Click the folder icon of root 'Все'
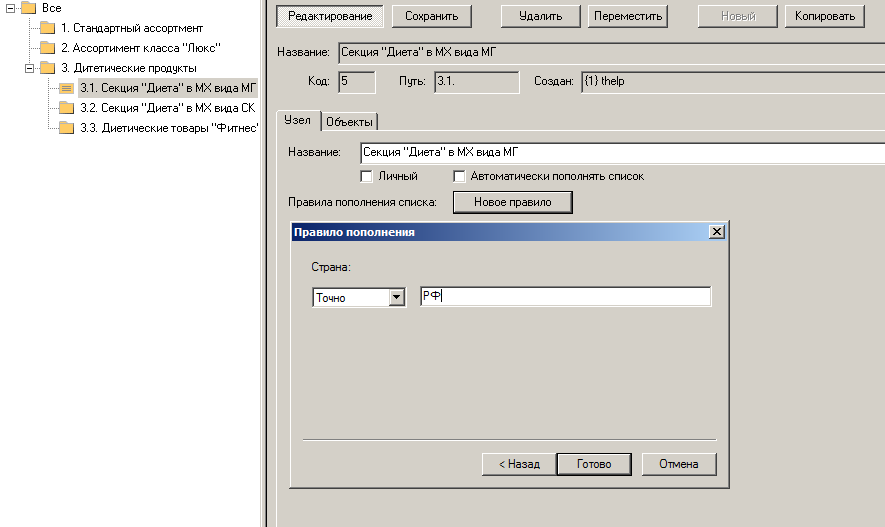The width and height of the screenshot is (885, 527). pyautogui.click(x=28, y=8)
